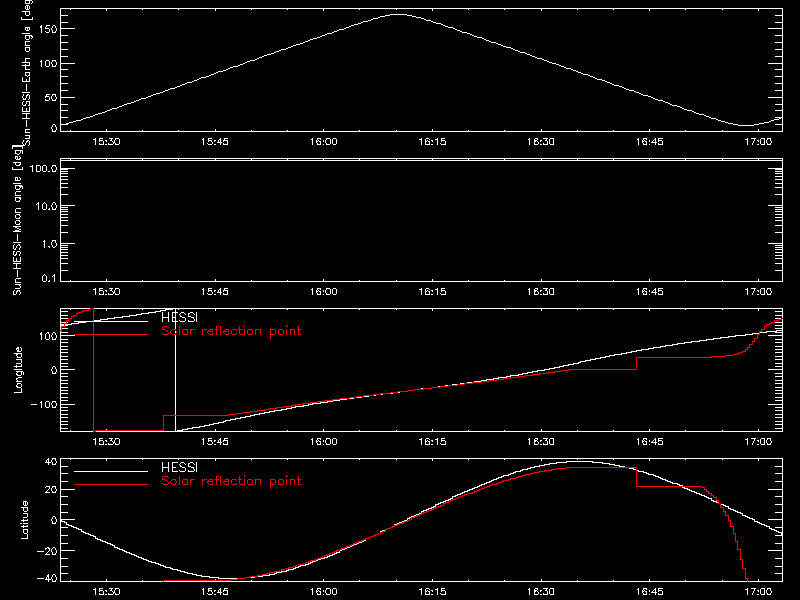Click the 1.0 tick on the Moon angle plot

click(49, 244)
